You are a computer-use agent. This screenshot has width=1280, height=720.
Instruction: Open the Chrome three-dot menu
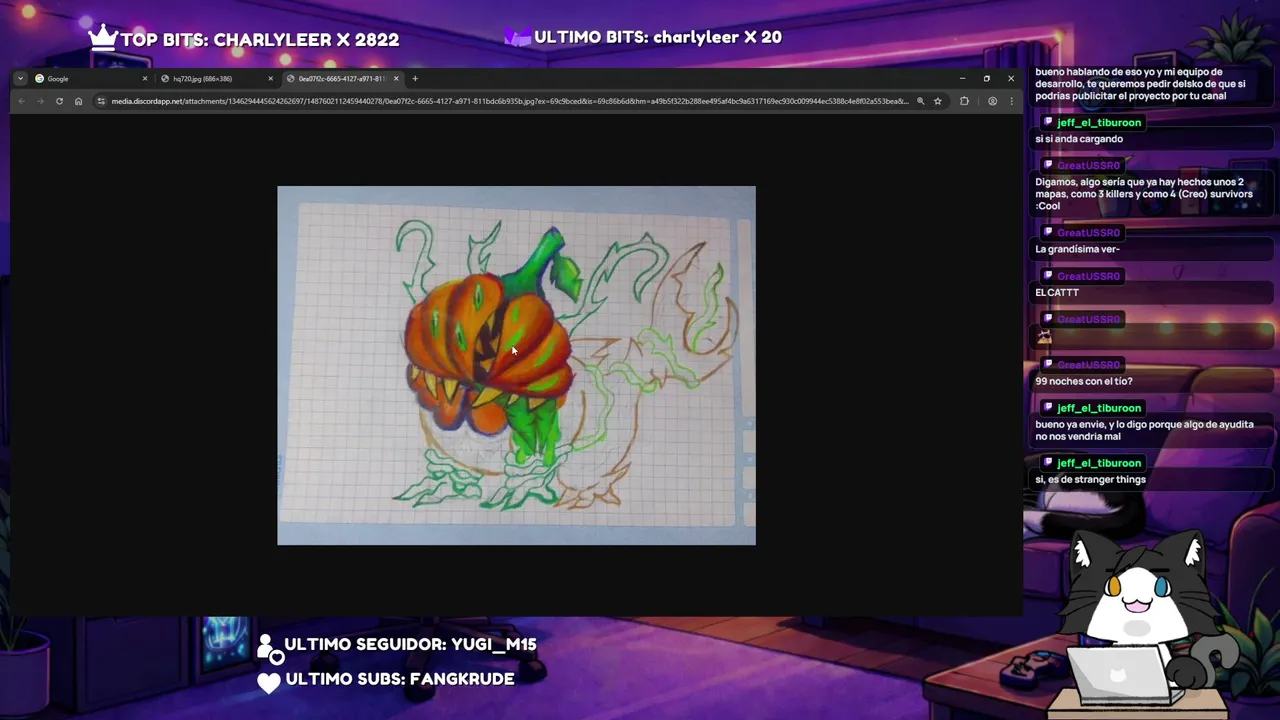(x=1011, y=101)
